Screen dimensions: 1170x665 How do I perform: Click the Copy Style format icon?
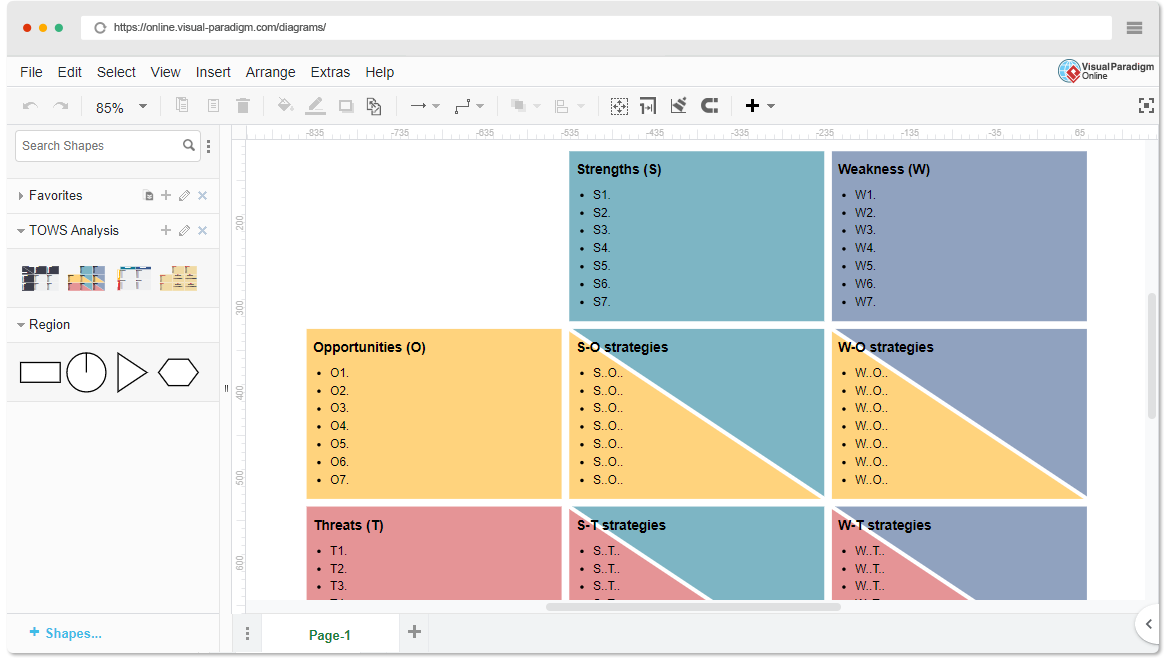374,106
